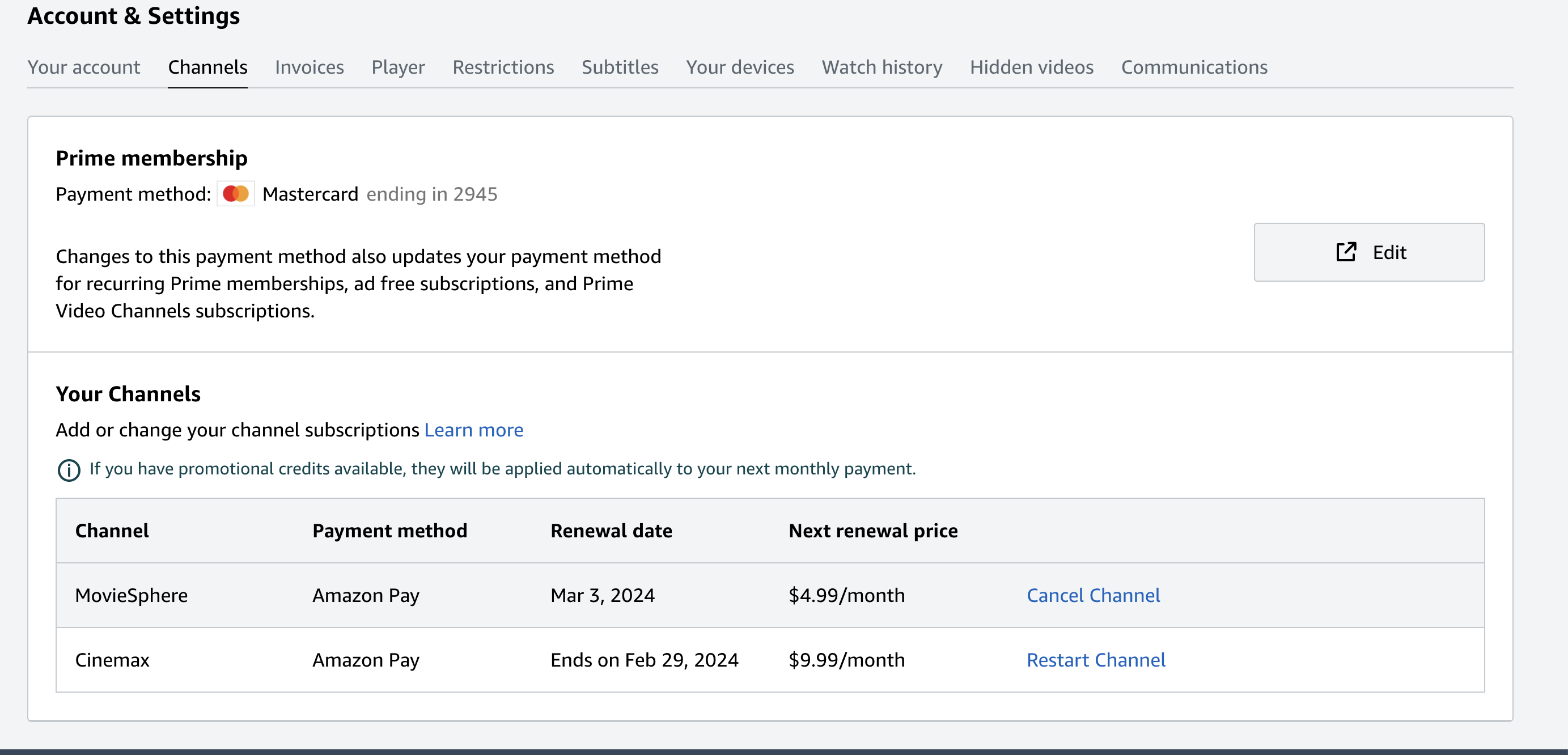
Task: View the Your devices tab
Action: point(740,67)
